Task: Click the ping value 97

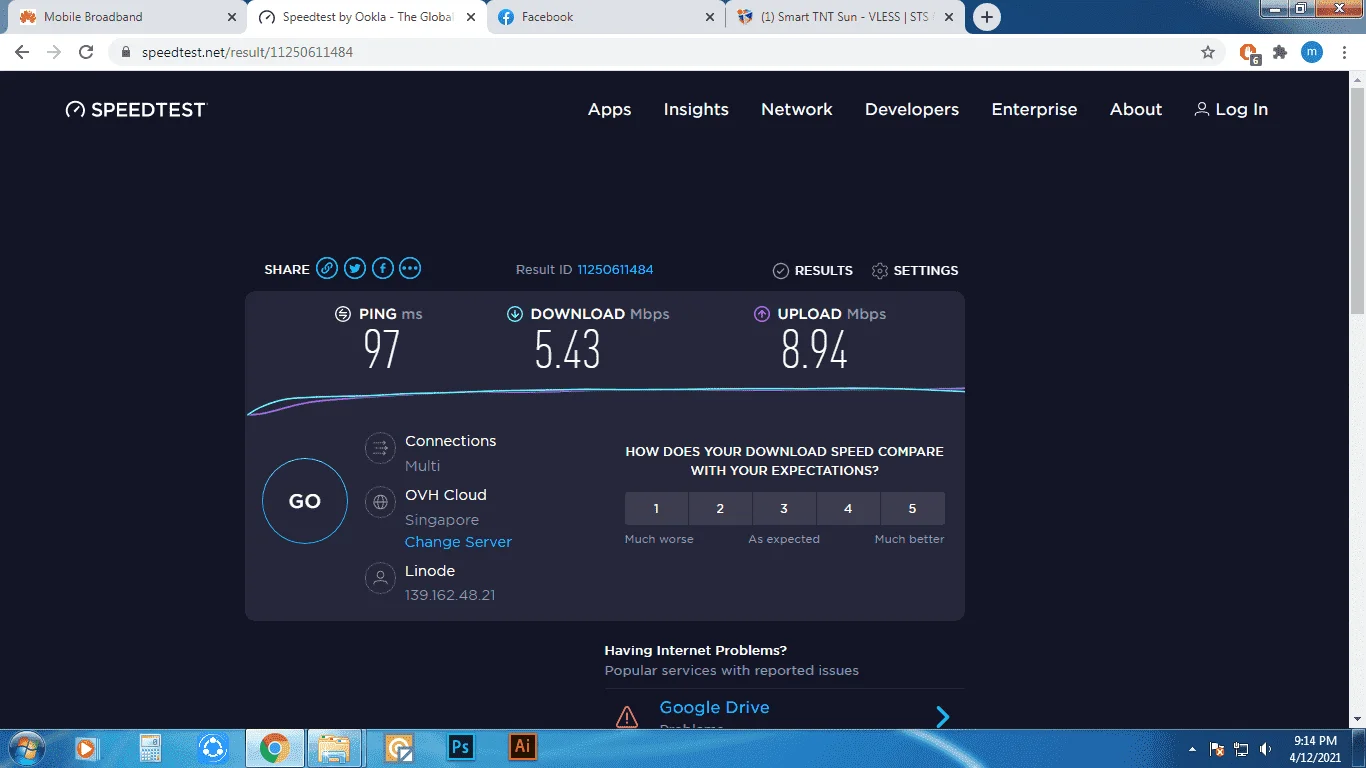Action: pyautogui.click(x=382, y=350)
